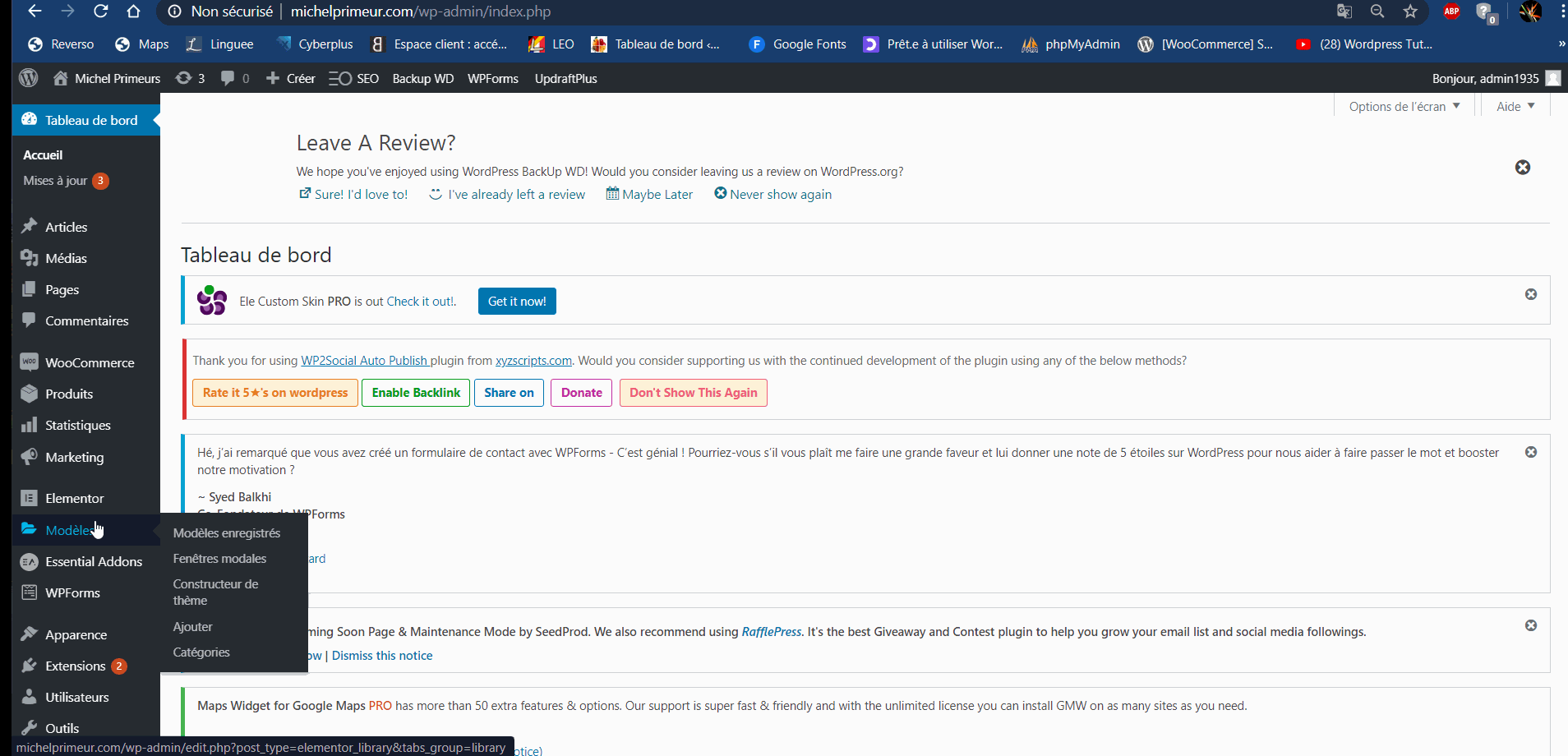The image size is (1568, 756).
Task: Open the Outils wrench icon menu
Action: point(30,727)
